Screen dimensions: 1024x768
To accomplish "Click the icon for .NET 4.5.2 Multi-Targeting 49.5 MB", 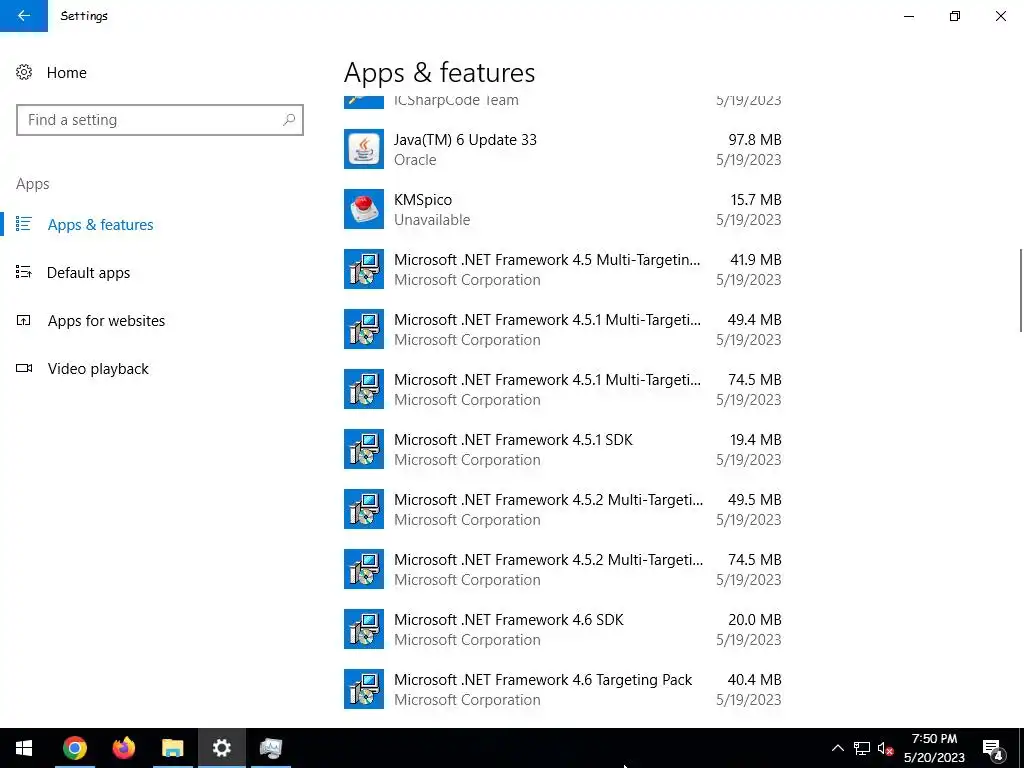I will [364, 509].
